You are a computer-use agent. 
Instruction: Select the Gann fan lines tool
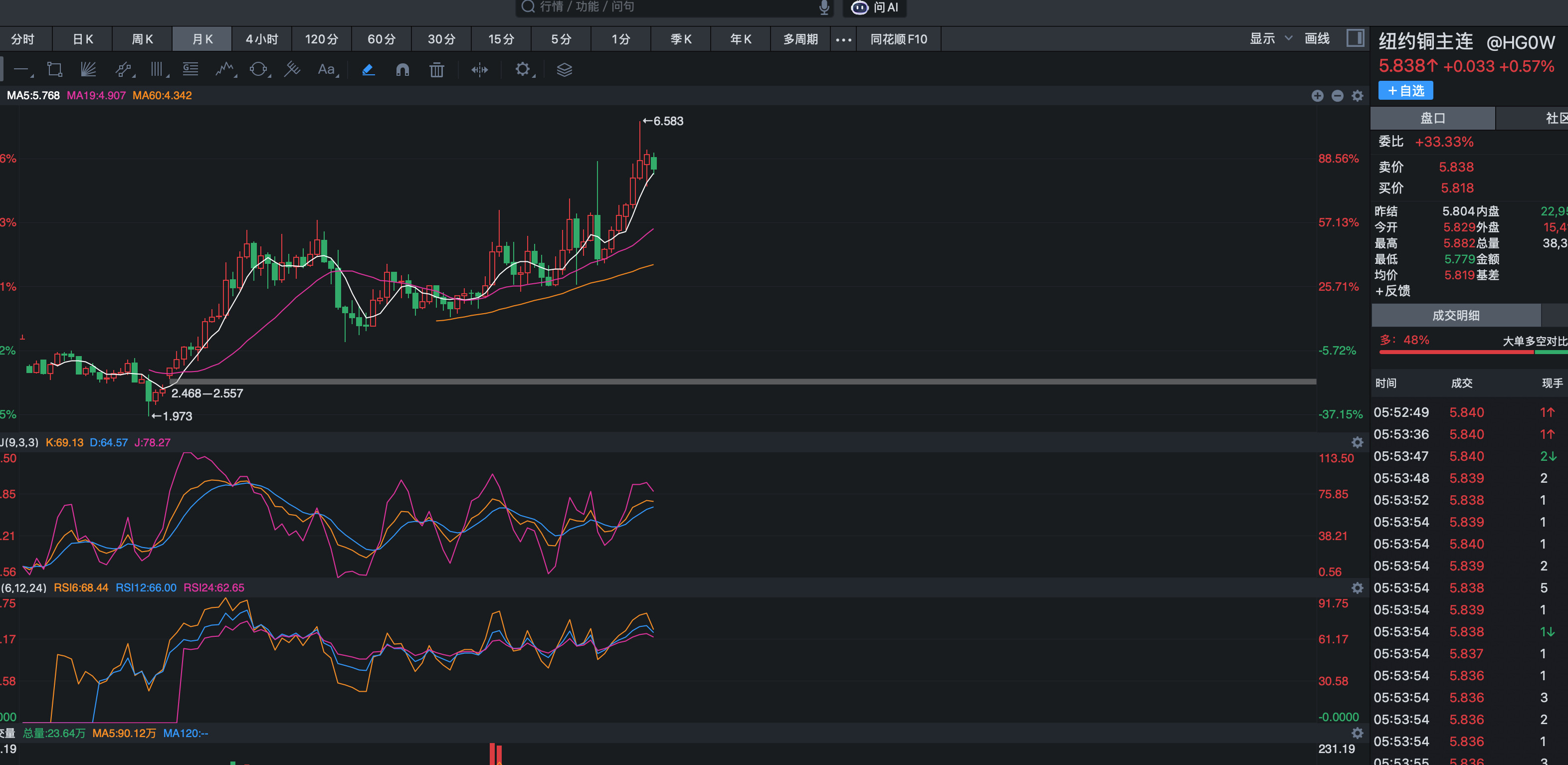point(89,69)
